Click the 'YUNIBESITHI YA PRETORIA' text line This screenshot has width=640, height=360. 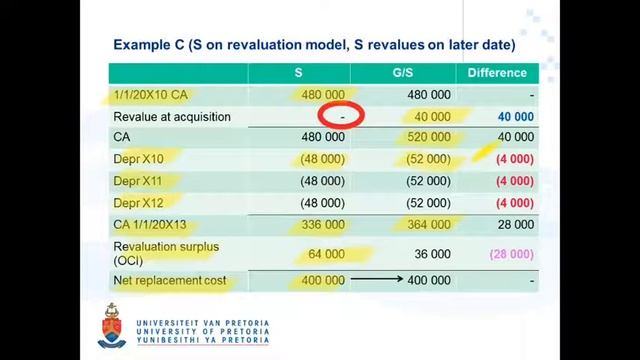pos(203,340)
